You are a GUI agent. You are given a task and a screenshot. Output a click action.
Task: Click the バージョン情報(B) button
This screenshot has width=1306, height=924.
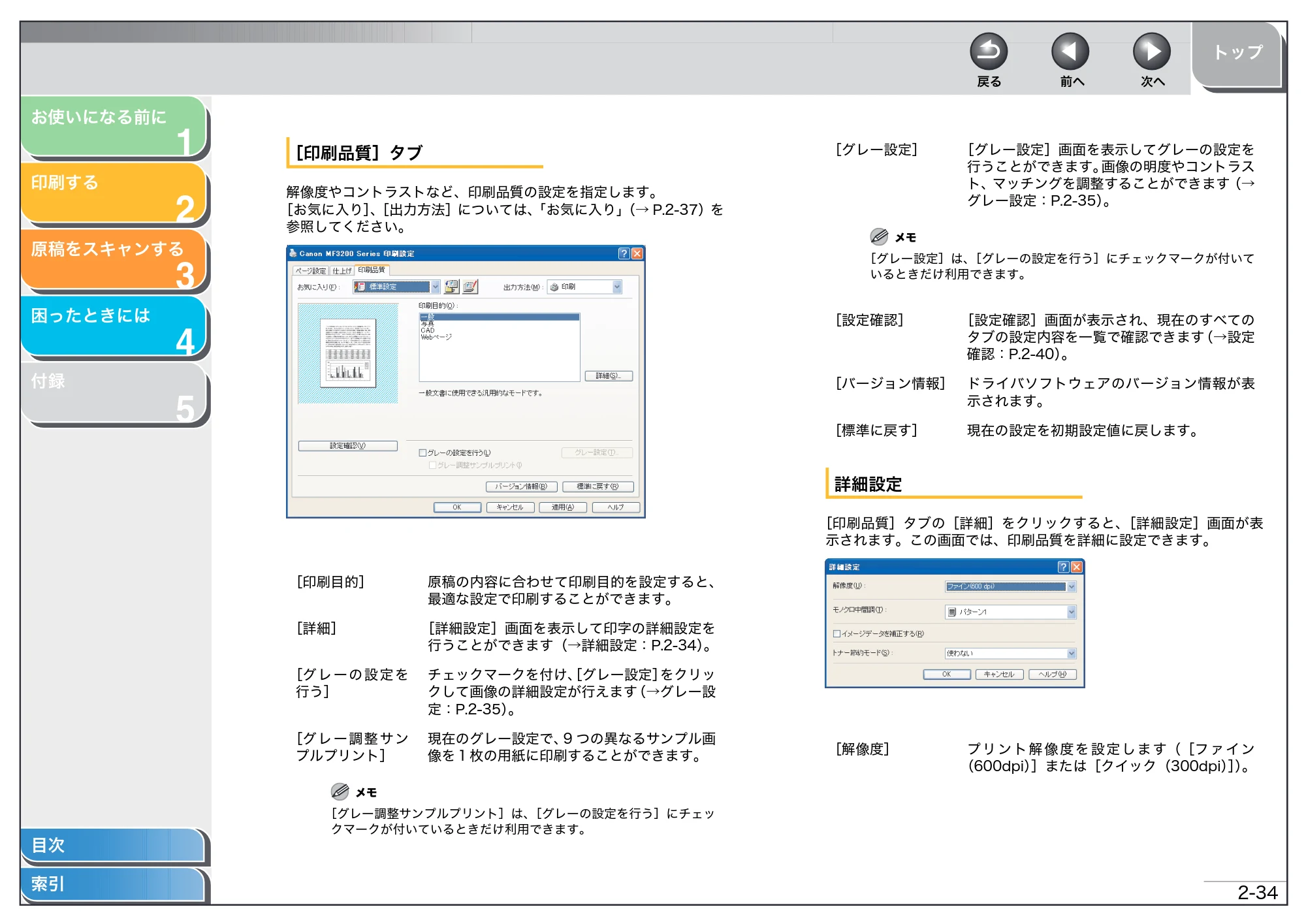tap(521, 486)
